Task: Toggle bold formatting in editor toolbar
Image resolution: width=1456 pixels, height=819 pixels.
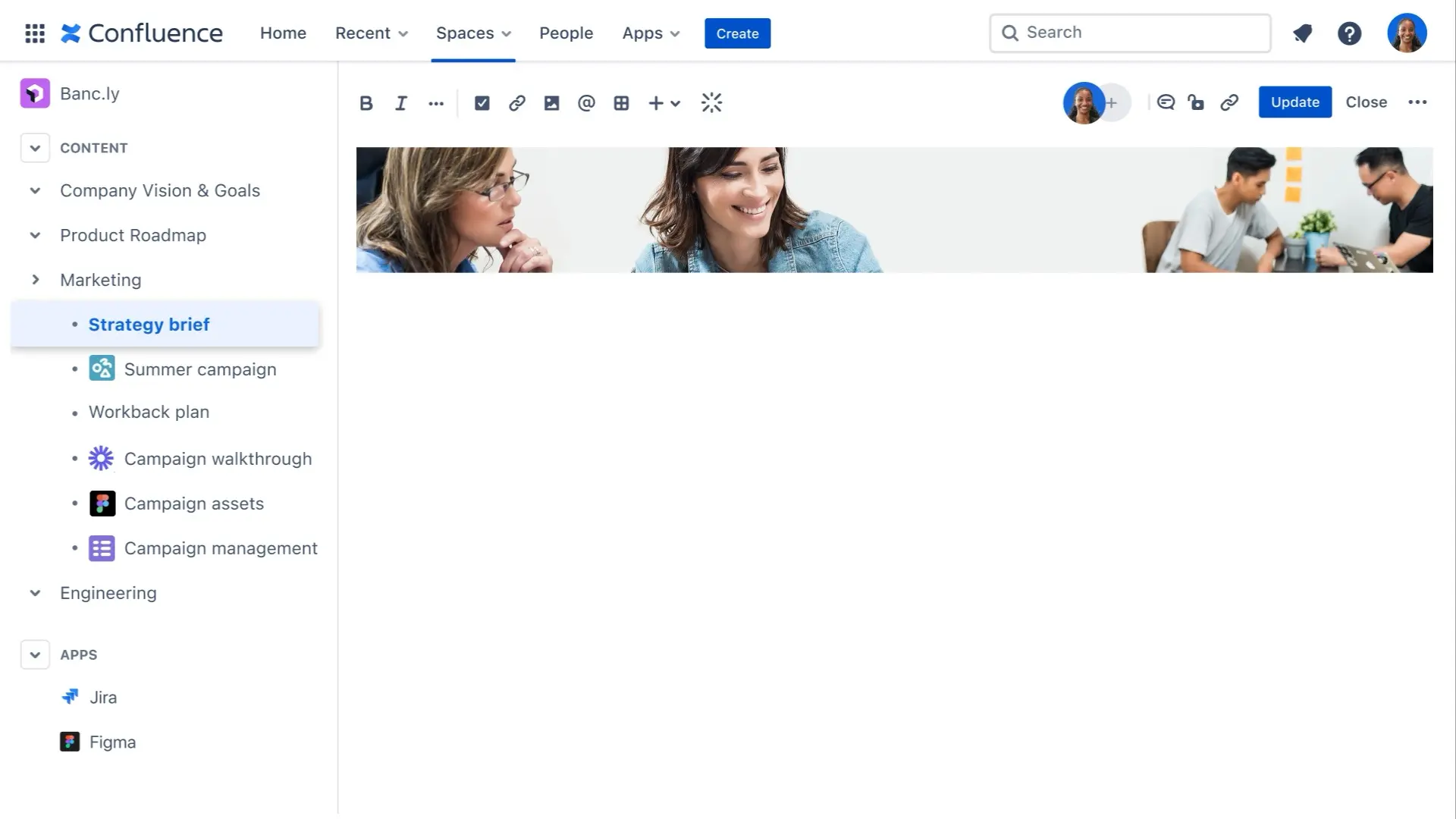Action: 366,103
